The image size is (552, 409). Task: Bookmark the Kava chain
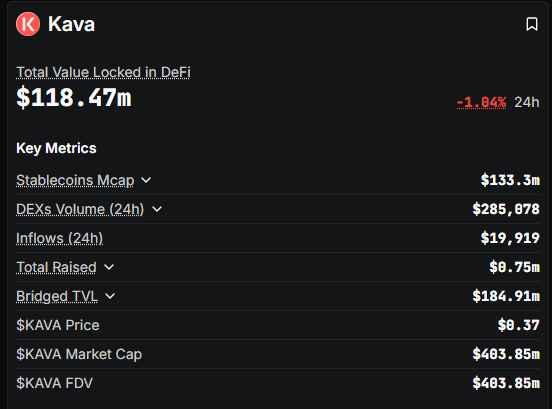532,24
